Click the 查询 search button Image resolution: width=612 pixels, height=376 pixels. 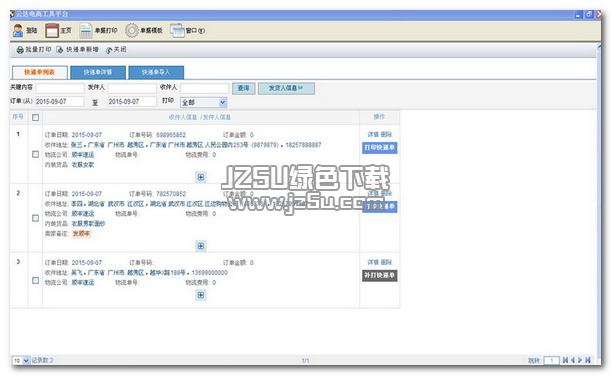tap(244, 88)
